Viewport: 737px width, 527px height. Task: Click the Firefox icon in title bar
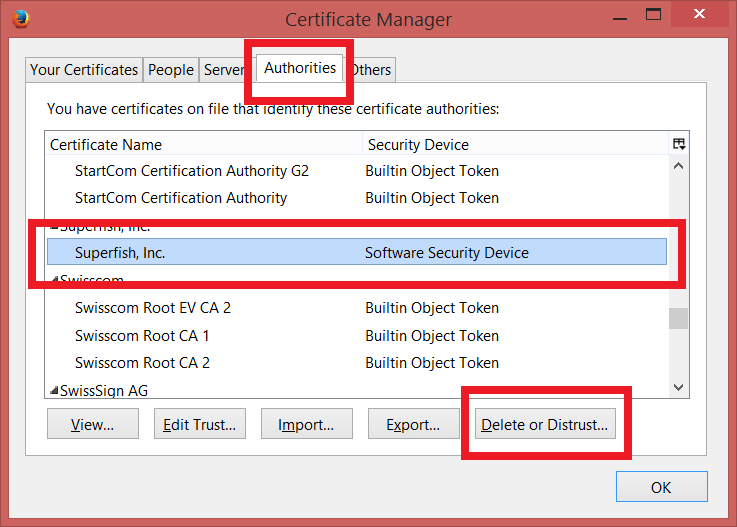tap(20, 18)
